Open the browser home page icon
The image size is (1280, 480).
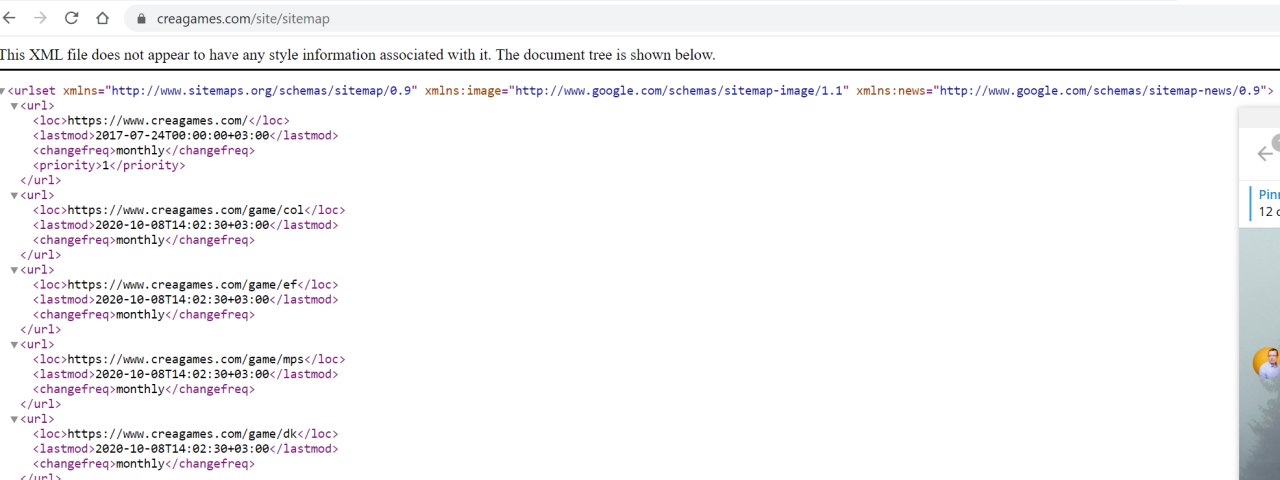tap(102, 18)
